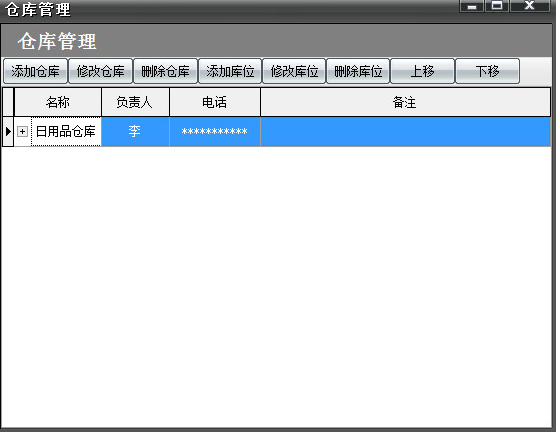Add a storage location via 添加库位
Screen dimensions: 556x432
(230, 71)
